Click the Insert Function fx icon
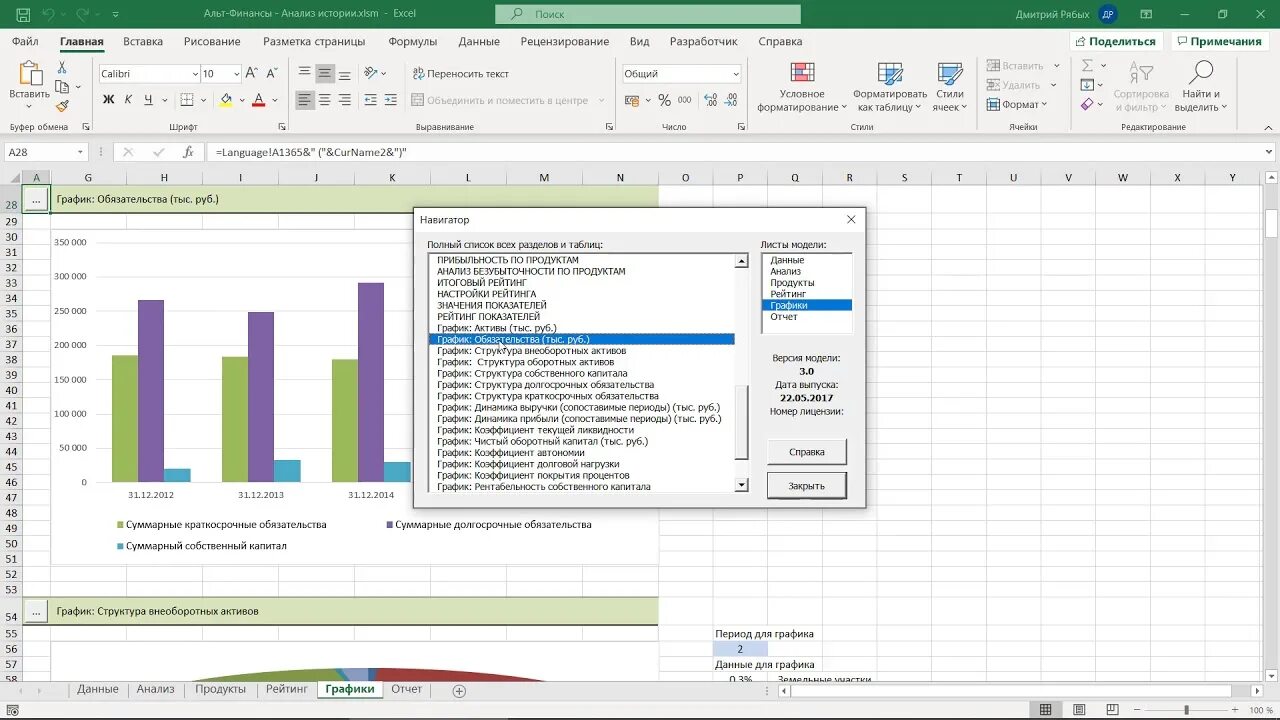1280x720 pixels. (188, 152)
